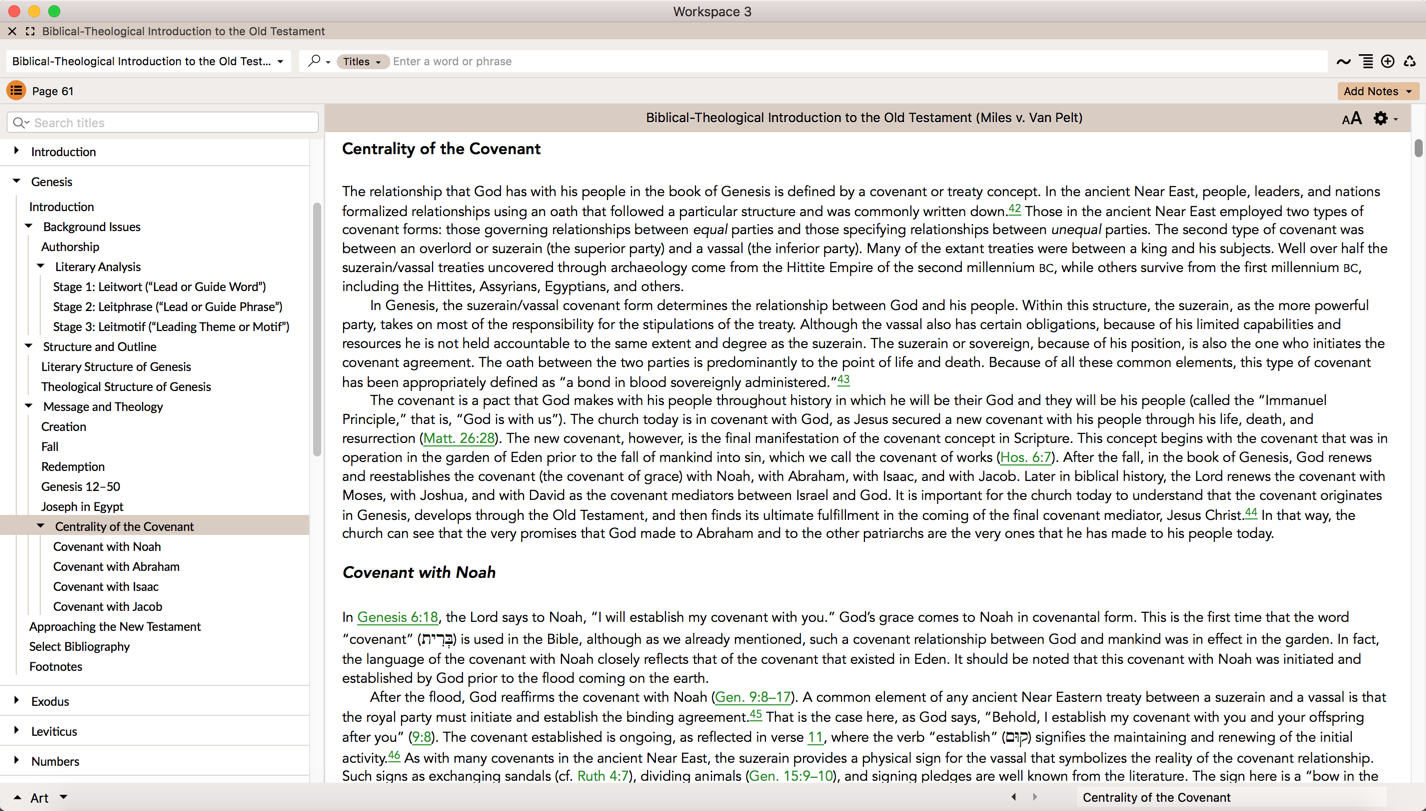Click the indented-lines outline icon

[1366, 62]
